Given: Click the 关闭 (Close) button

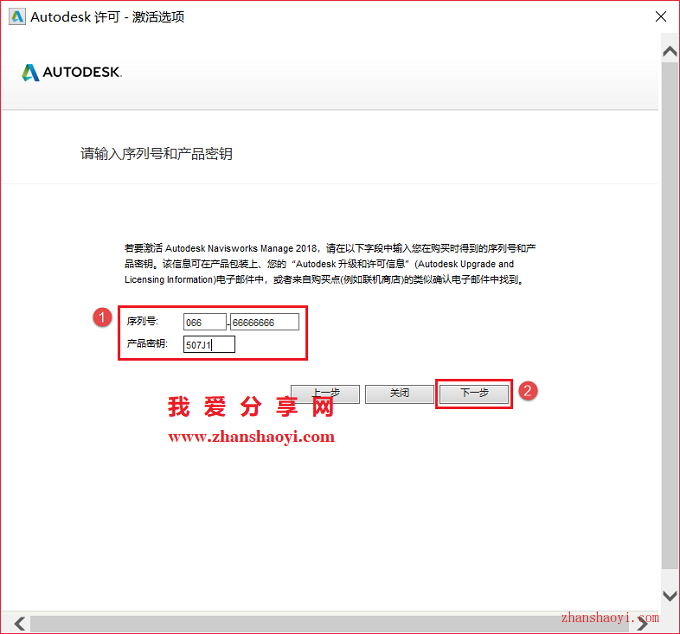Looking at the screenshot, I should [x=399, y=394].
